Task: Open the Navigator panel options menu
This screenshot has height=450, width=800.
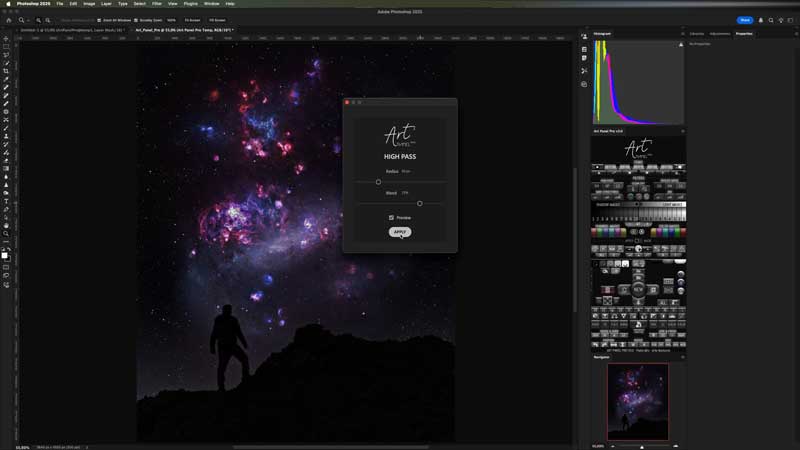Action: (683, 356)
